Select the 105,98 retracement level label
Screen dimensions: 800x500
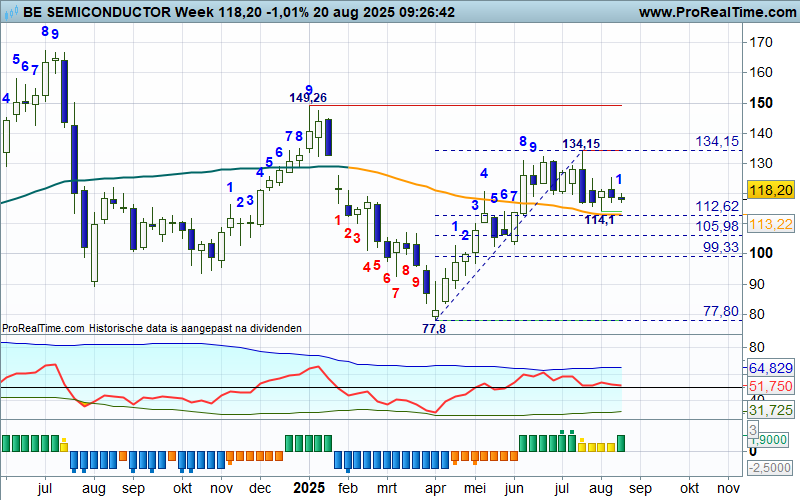click(719, 226)
